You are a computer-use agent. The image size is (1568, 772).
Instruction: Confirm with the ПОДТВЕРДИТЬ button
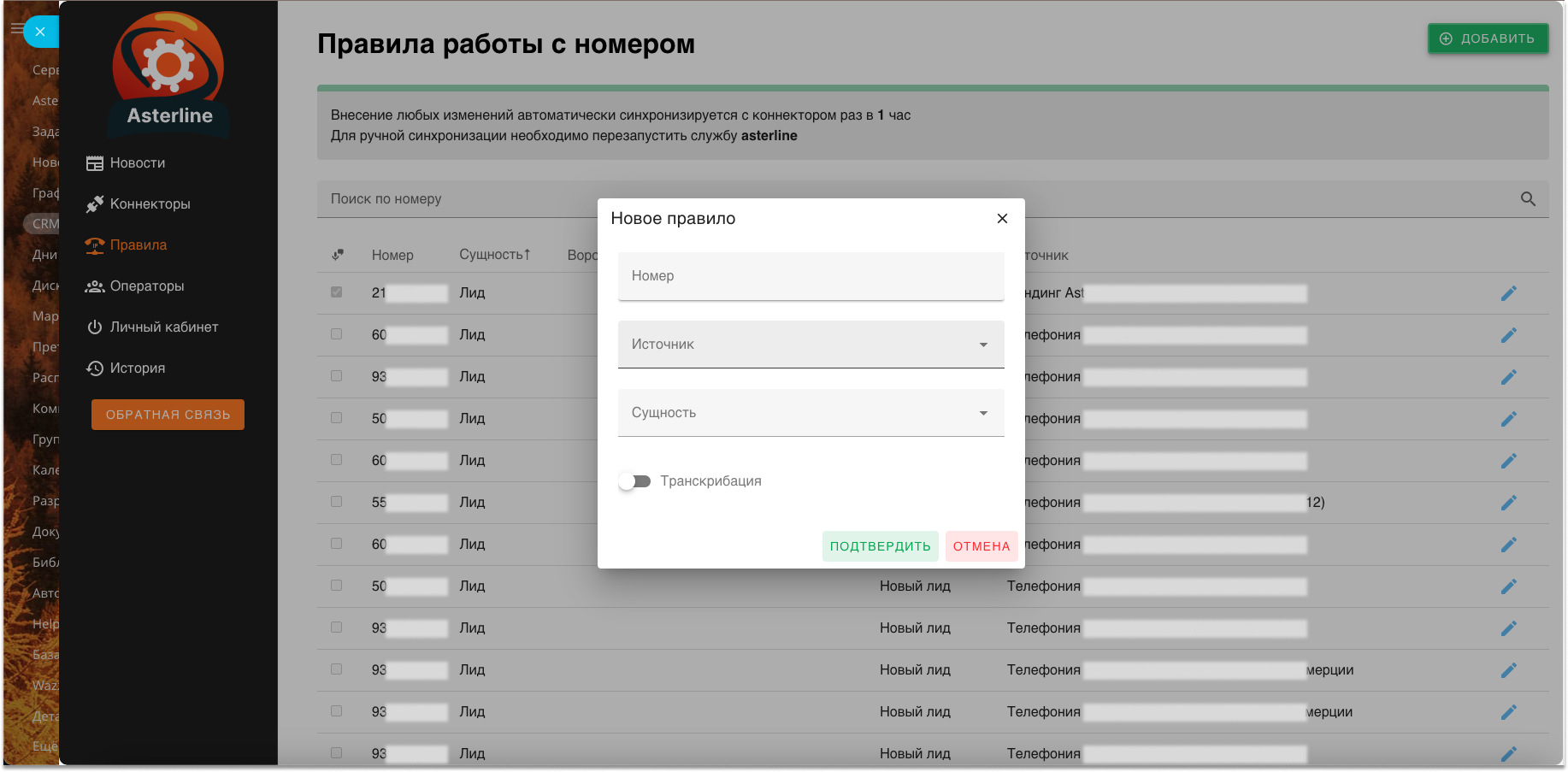[881, 546]
